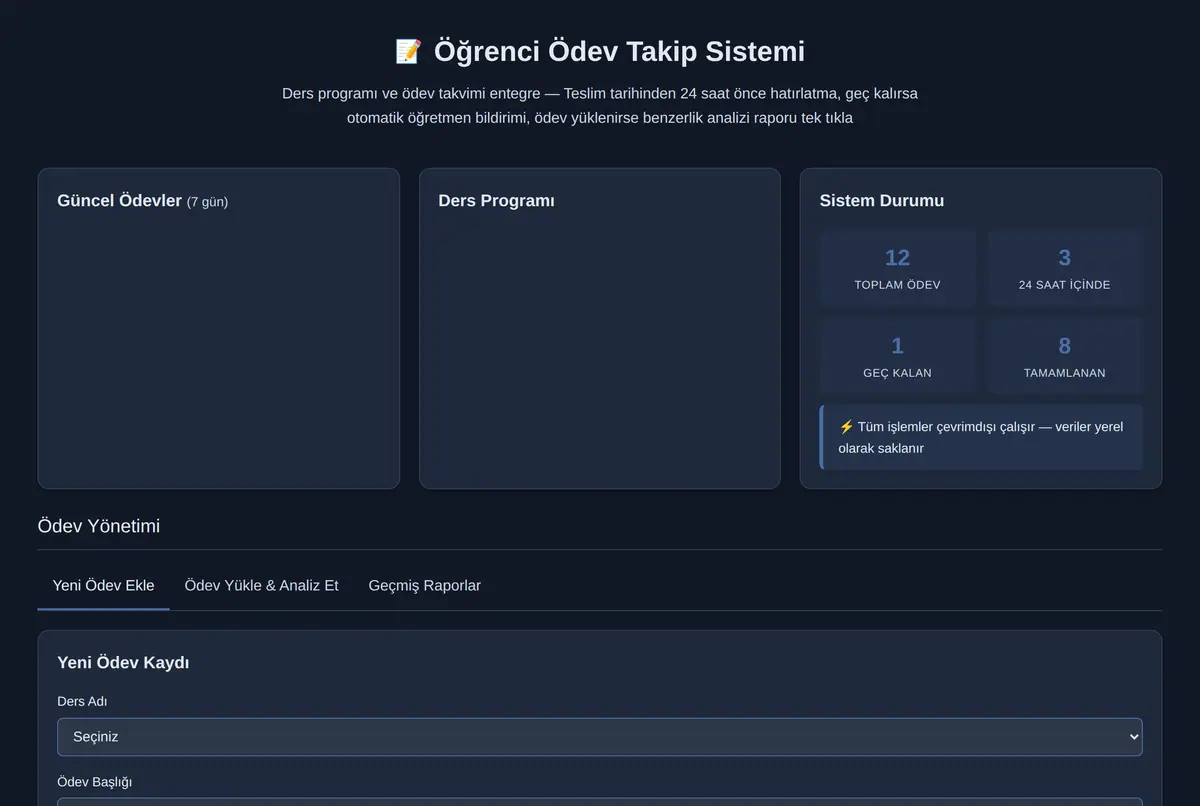Click the offline notice text about yerel olarak saklanır
The image size is (1200, 806).
pos(980,438)
